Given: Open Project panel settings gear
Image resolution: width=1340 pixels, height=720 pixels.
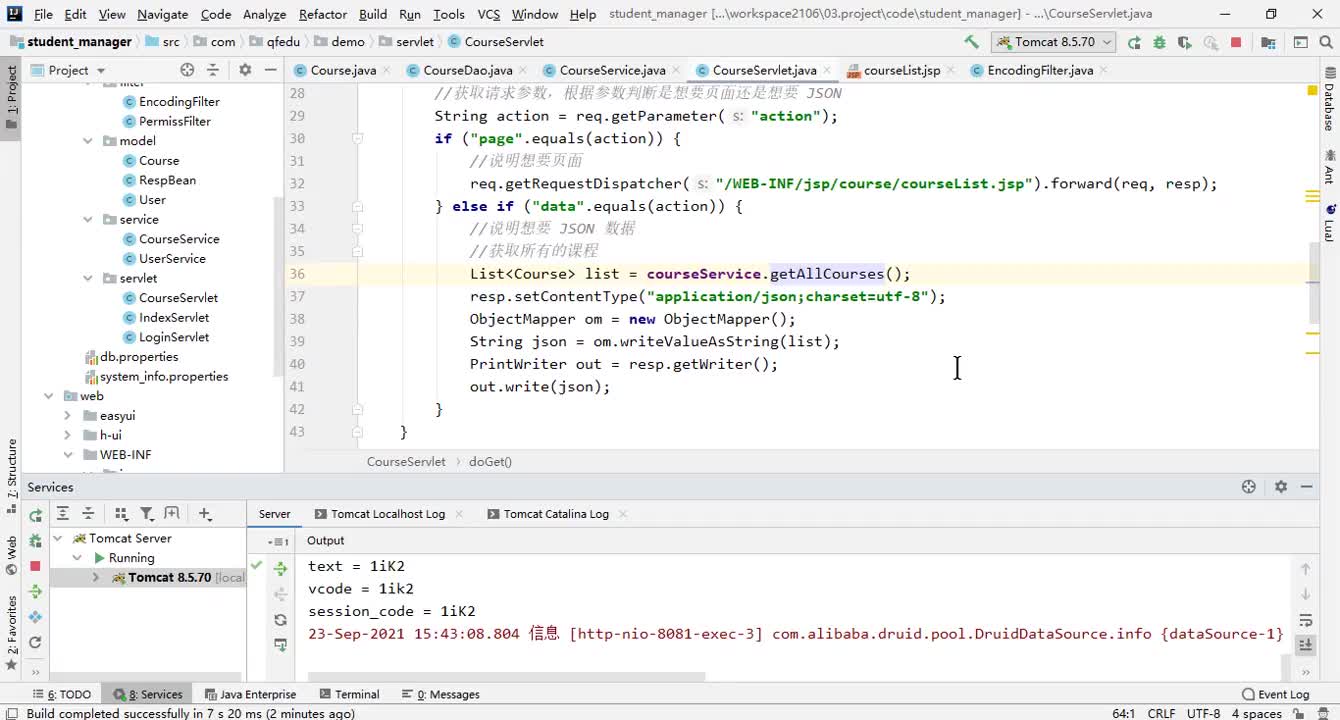Looking at the screenshot, I should pyautogui.click(x=245, y=69).
